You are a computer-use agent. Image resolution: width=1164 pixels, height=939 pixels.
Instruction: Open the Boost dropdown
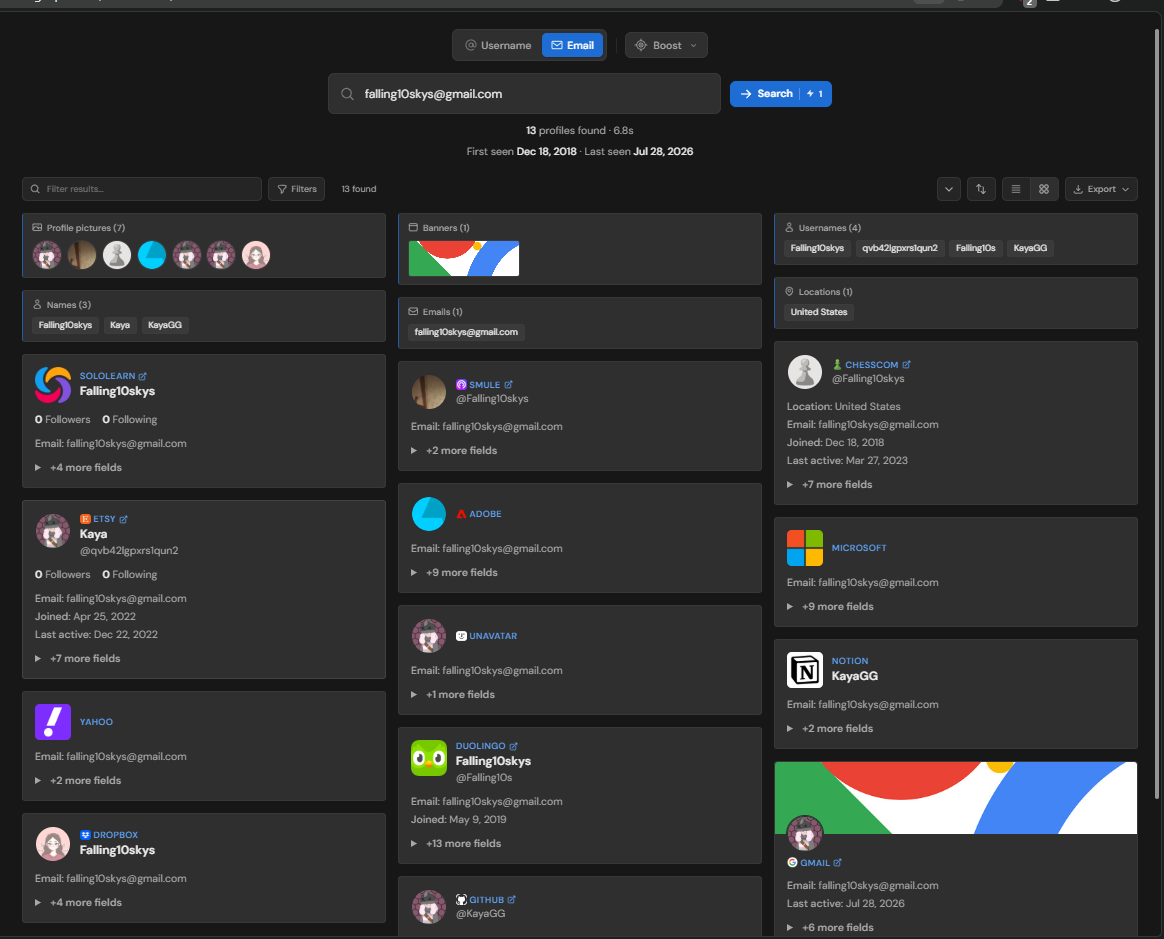coord(666,45)
